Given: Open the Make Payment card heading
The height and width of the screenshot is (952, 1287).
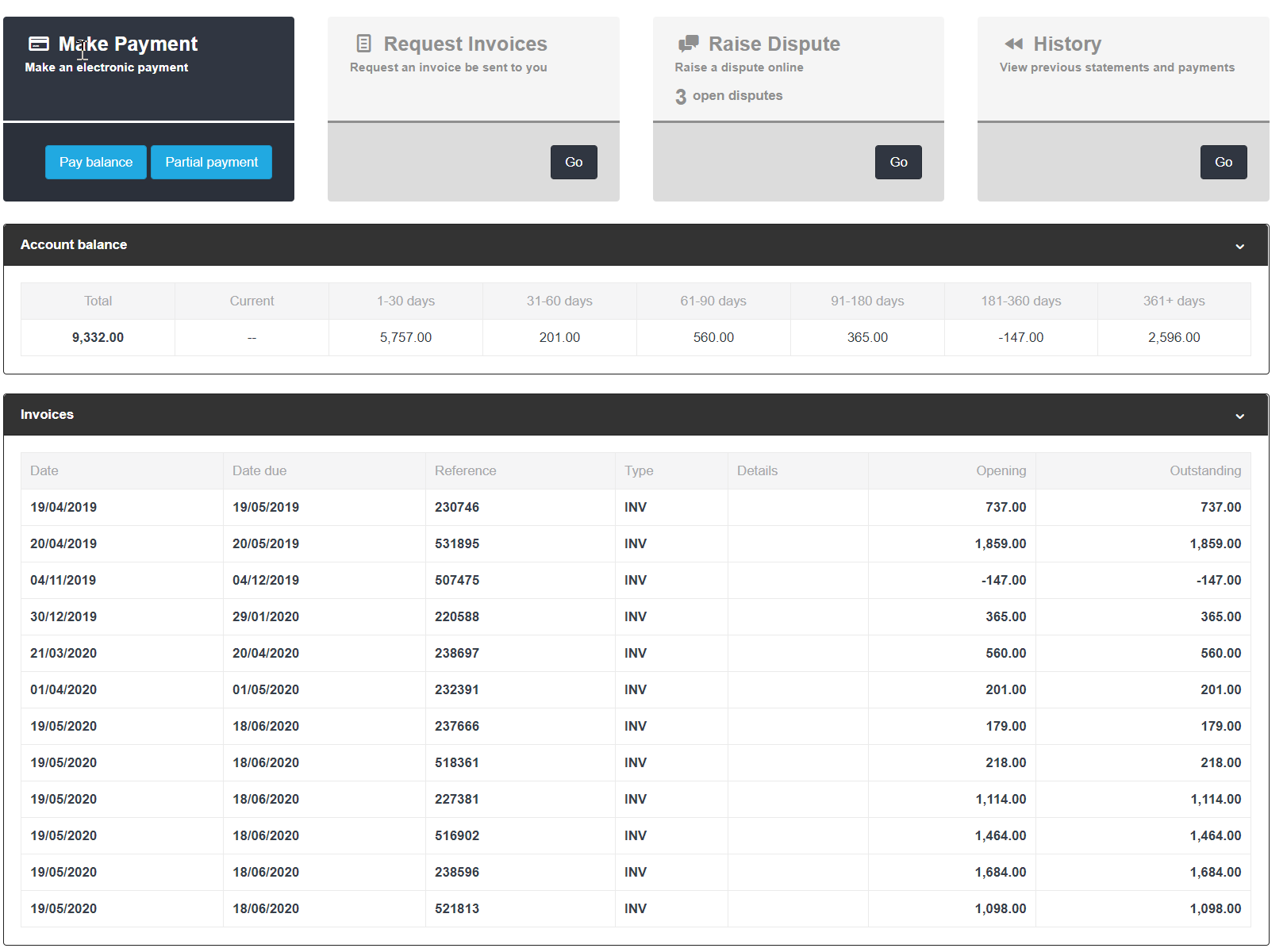Looking at the screenshot, I should point(128,44).
